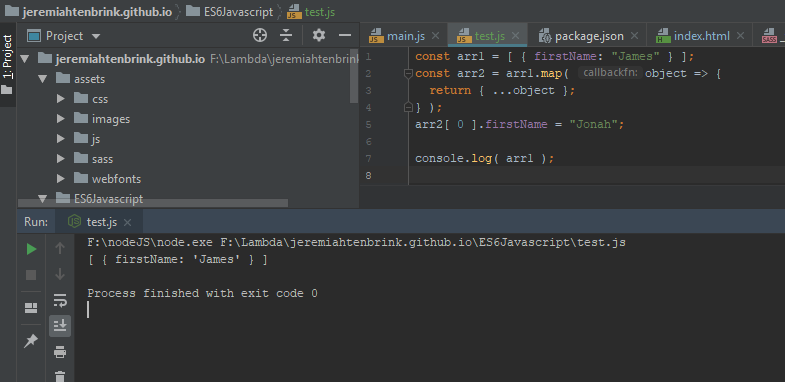Collapse the ES6Javascript folder arrow

tap(42, 199)
